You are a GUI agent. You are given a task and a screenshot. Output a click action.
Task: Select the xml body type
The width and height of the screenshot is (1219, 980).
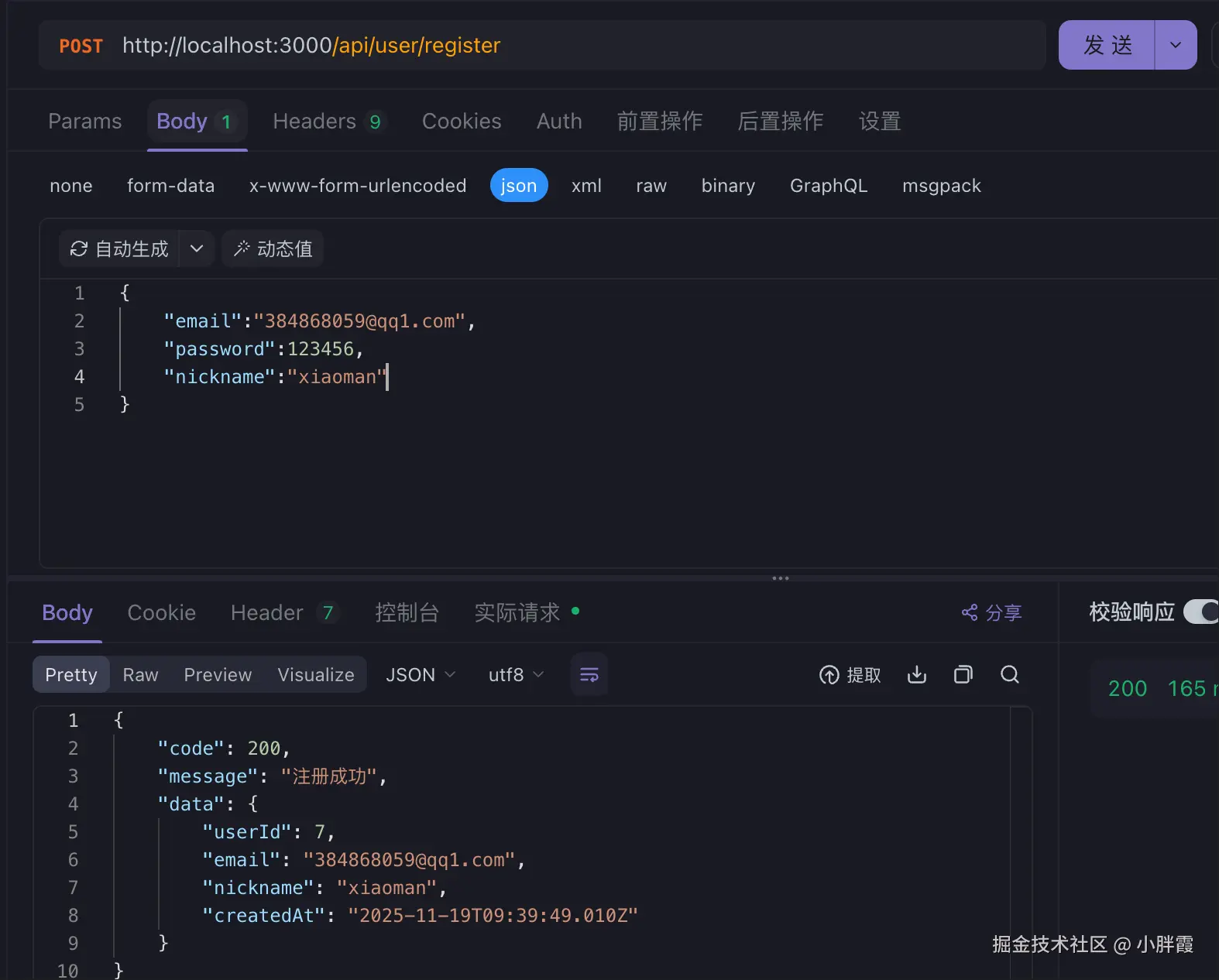[586, 186]
